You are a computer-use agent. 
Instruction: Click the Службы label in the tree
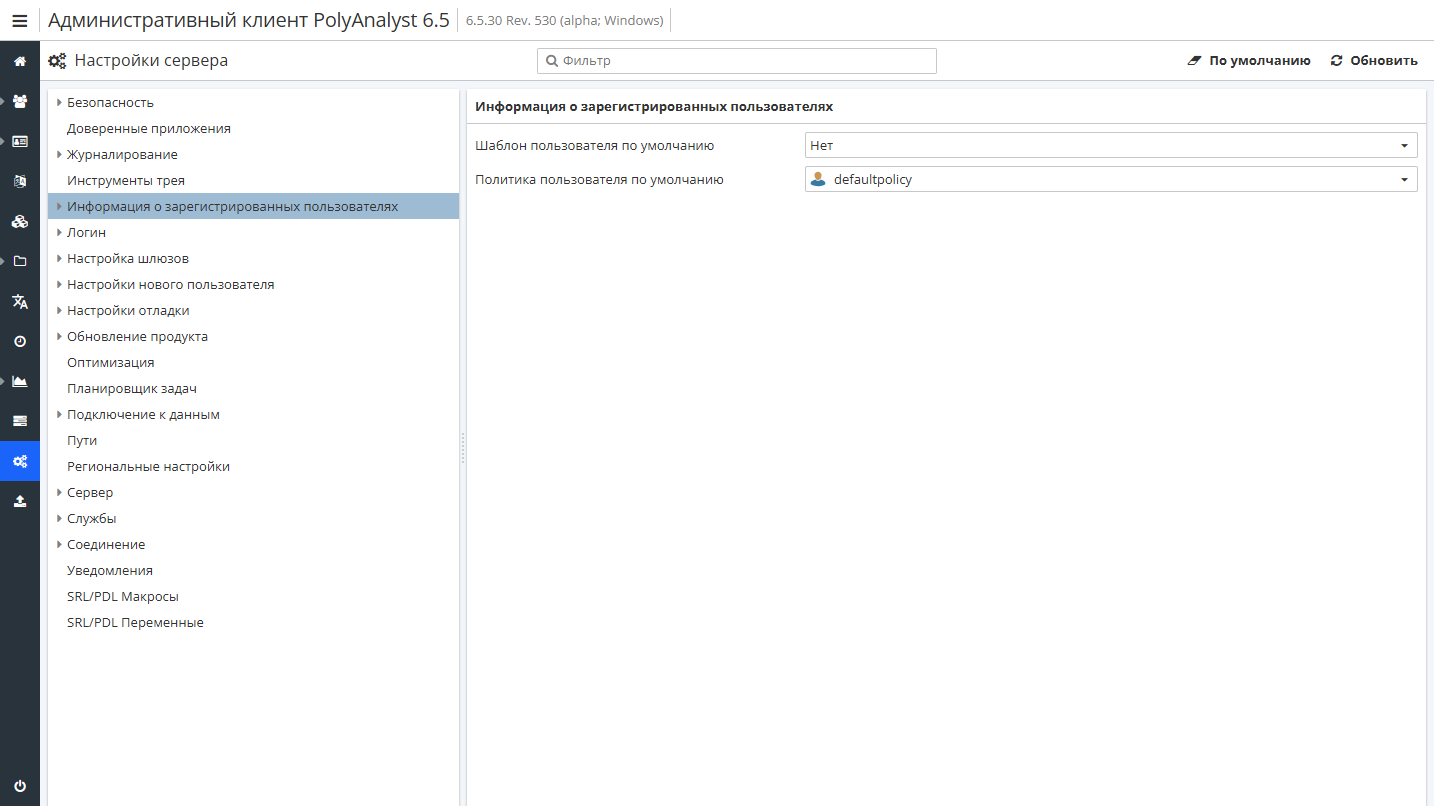[91, 518]
